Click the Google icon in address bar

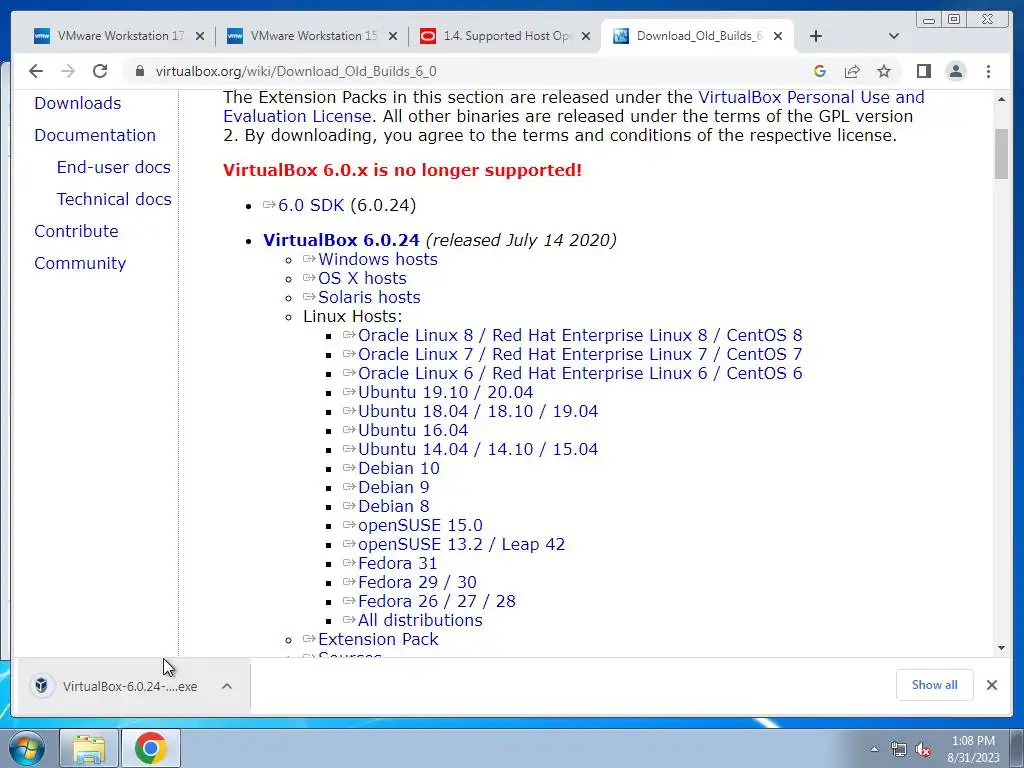[820, 71]
